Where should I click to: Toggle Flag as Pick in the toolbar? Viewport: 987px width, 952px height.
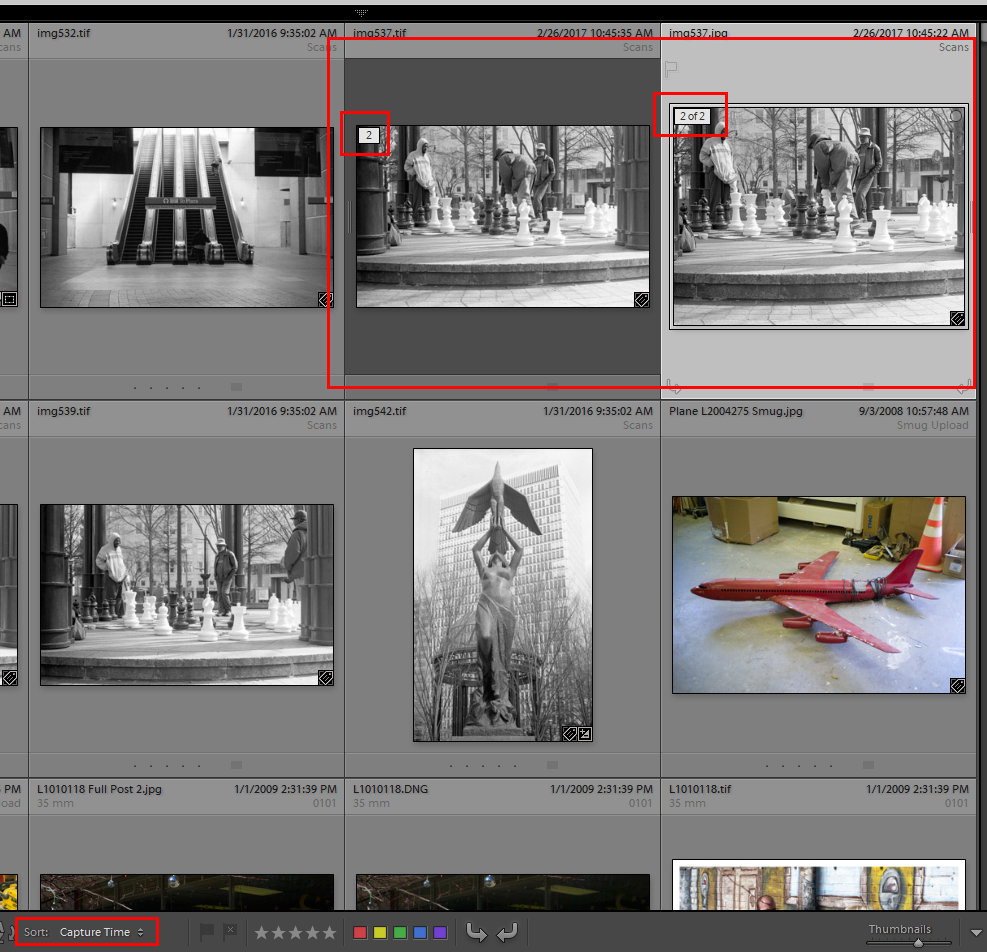click(x=206, y=931)
